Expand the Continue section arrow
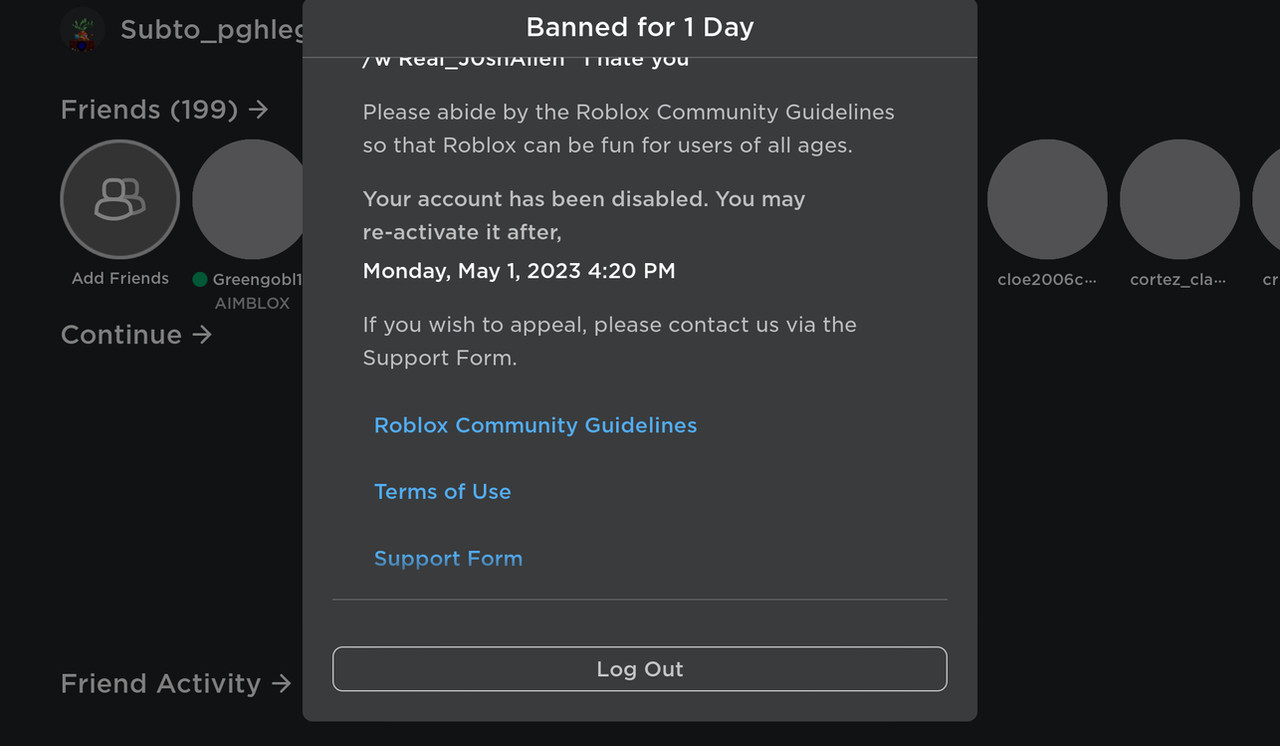This screenshot has height=746, width=1280. (x=203, y=334)
